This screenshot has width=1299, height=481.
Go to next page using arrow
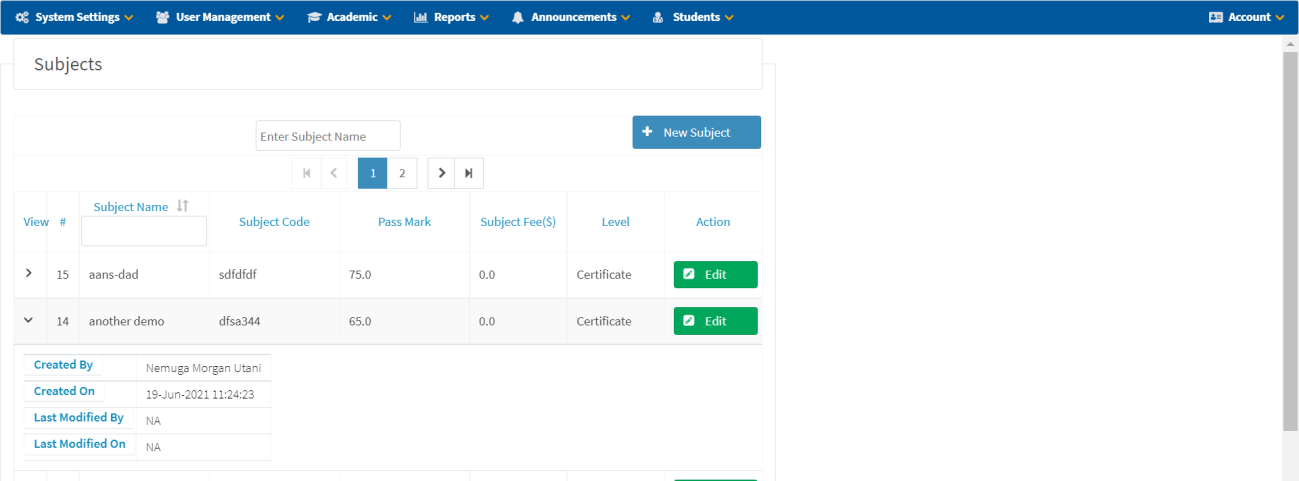tap(442, 173)
